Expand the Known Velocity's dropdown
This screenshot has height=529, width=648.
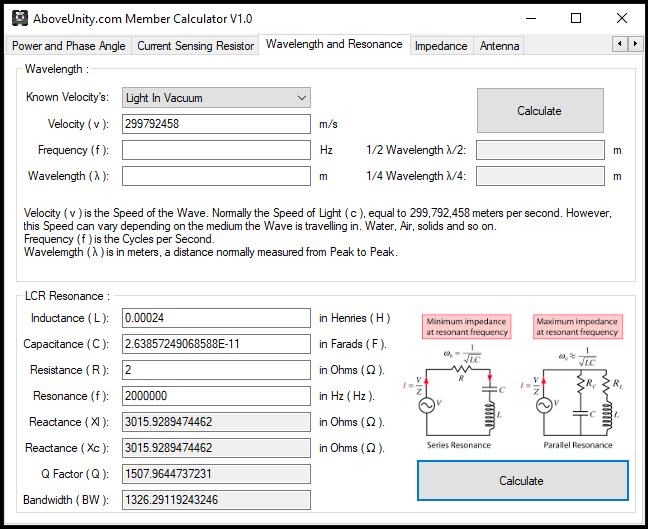point(216,98)
